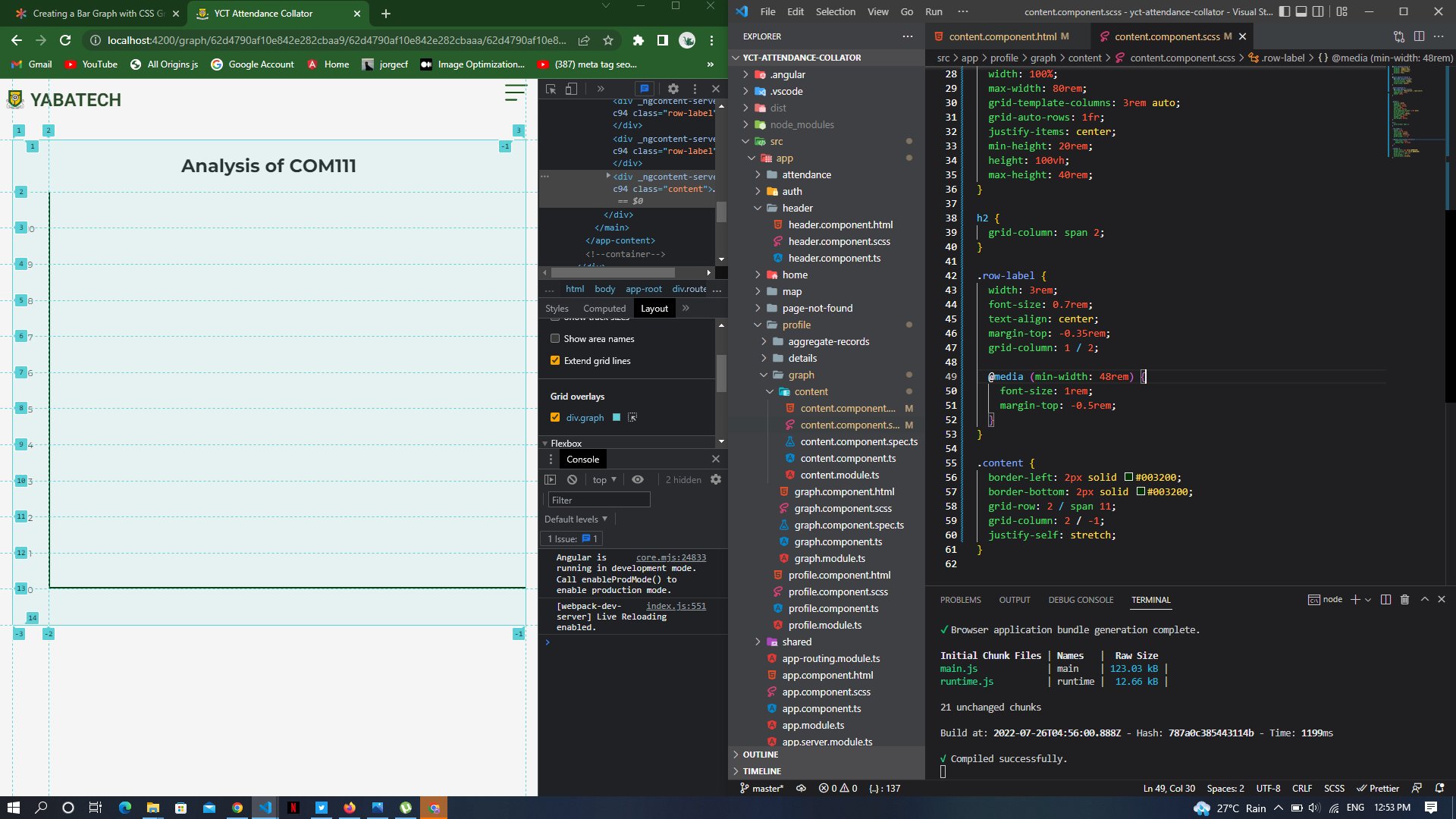Create a new terminal with the plus icon
Viewport: 1456px width, 819px height.
pos(1354,599)
